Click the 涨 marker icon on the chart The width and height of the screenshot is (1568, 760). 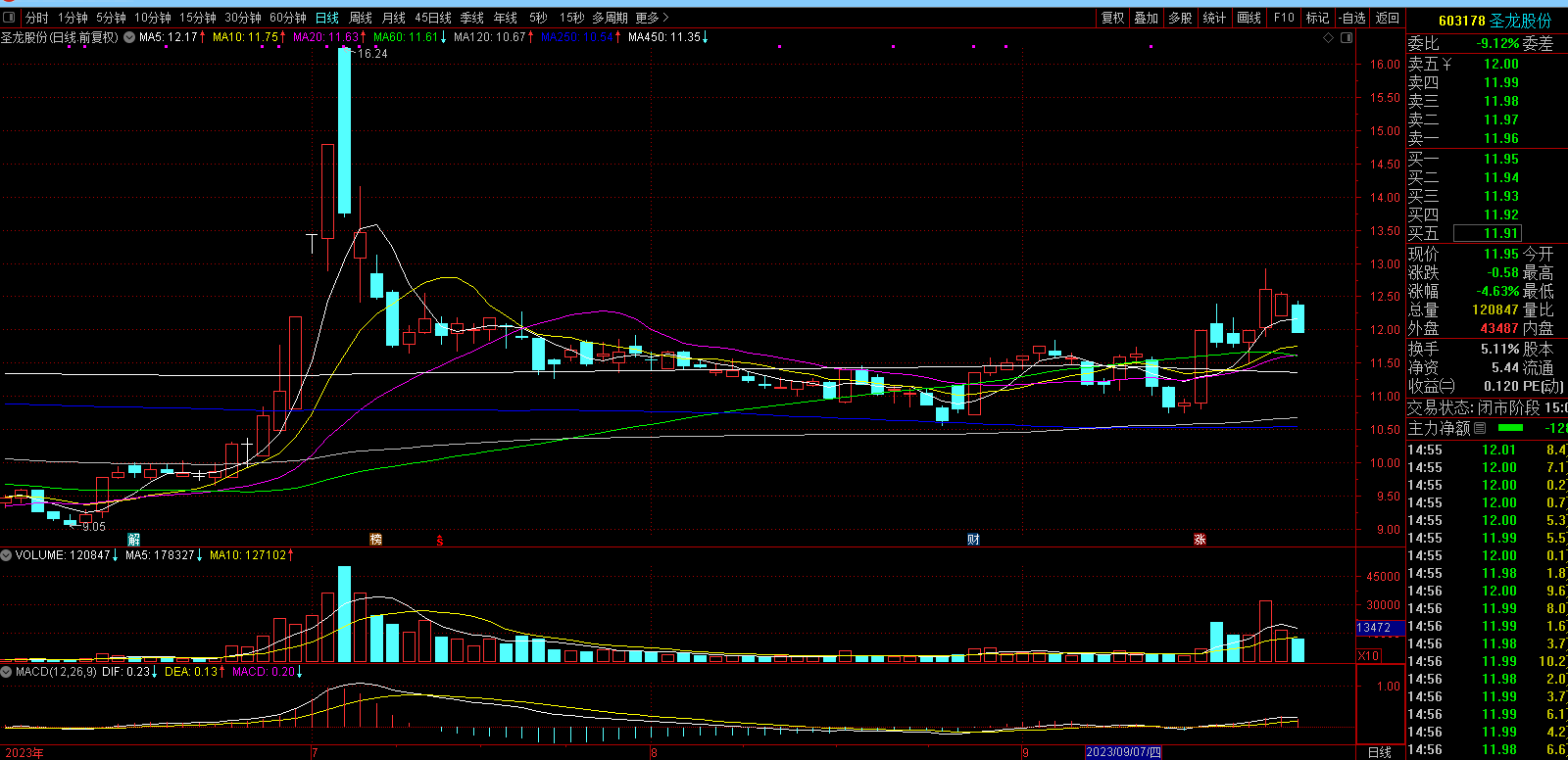tap(1200, 540)
